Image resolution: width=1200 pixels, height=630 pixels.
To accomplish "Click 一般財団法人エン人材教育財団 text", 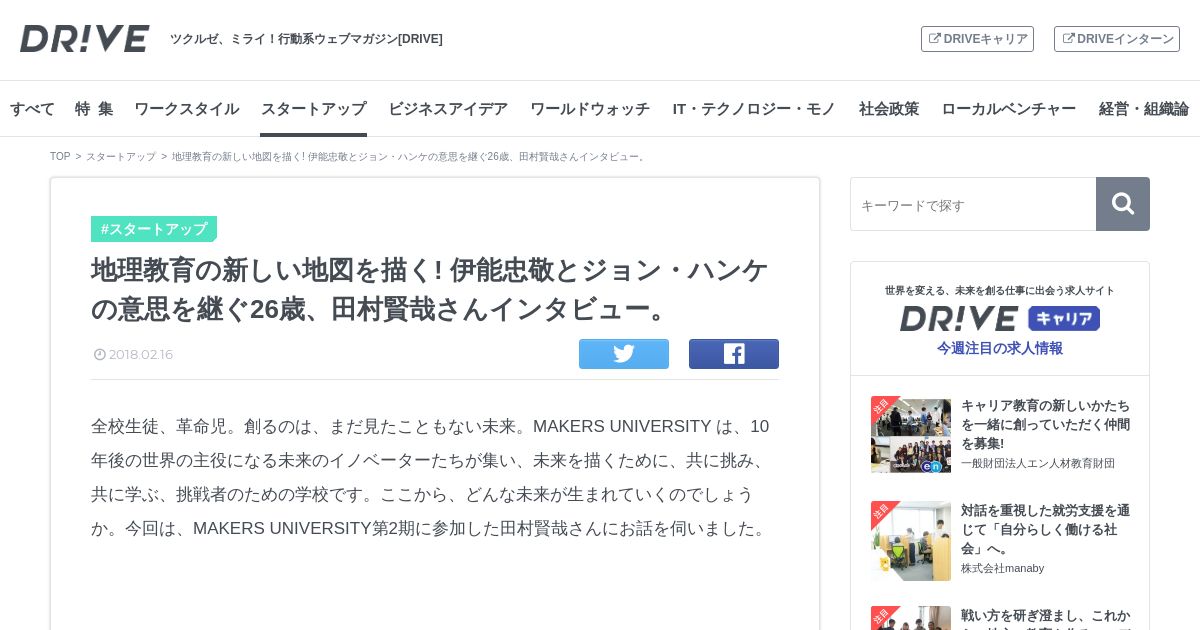I will pos(1038,463).
